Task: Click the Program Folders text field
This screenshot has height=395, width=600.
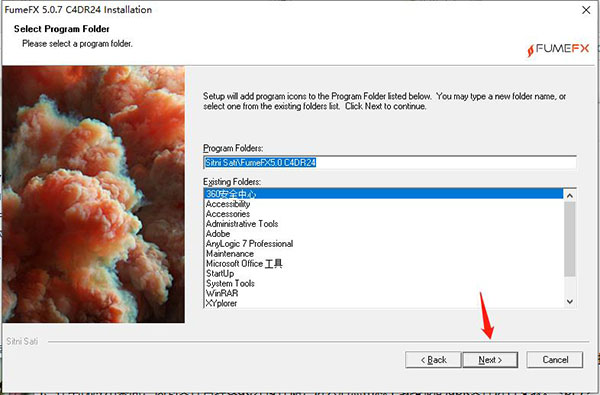Action: 390,162
